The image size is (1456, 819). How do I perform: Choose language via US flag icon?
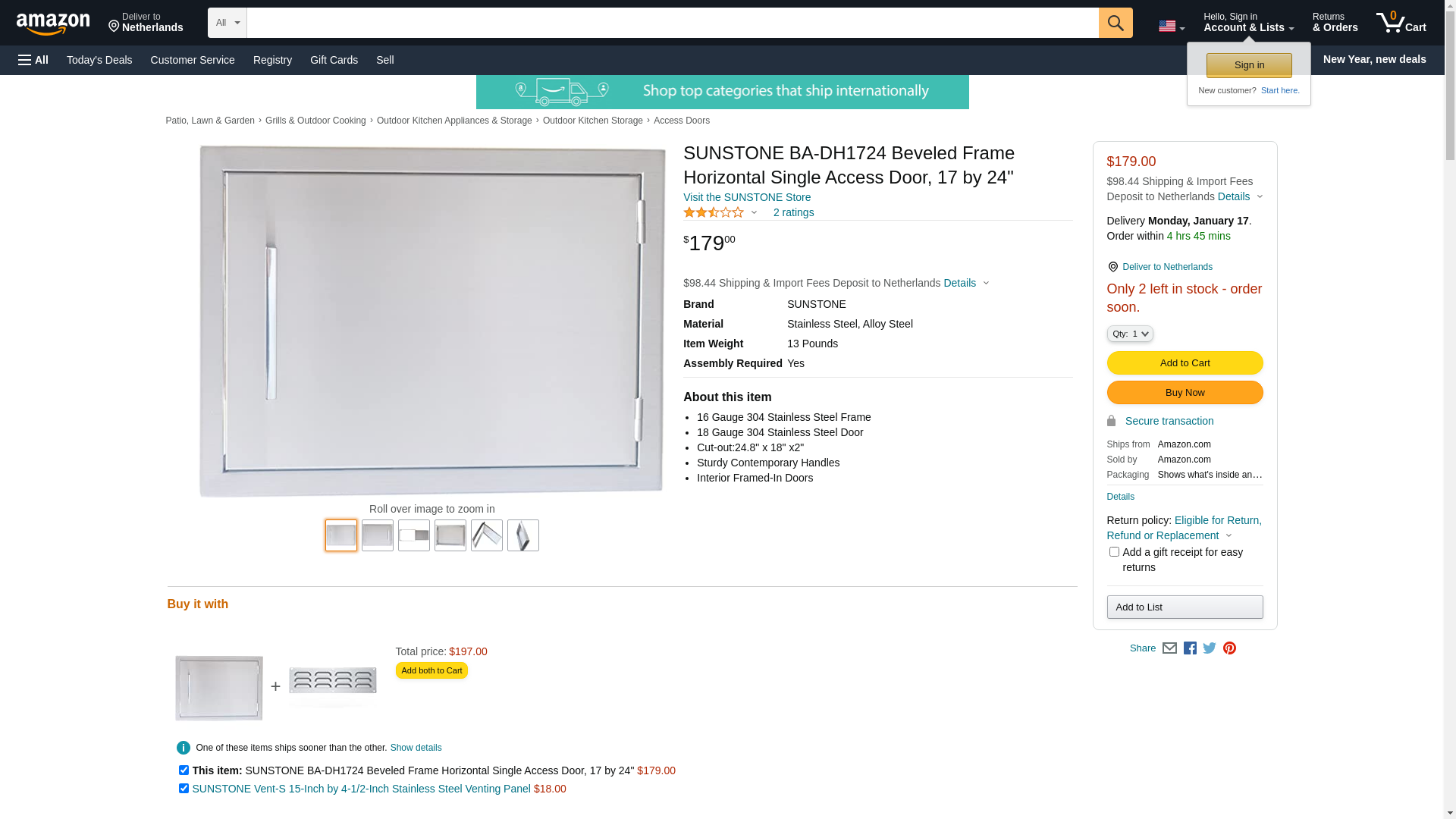tap(1171, 27)
